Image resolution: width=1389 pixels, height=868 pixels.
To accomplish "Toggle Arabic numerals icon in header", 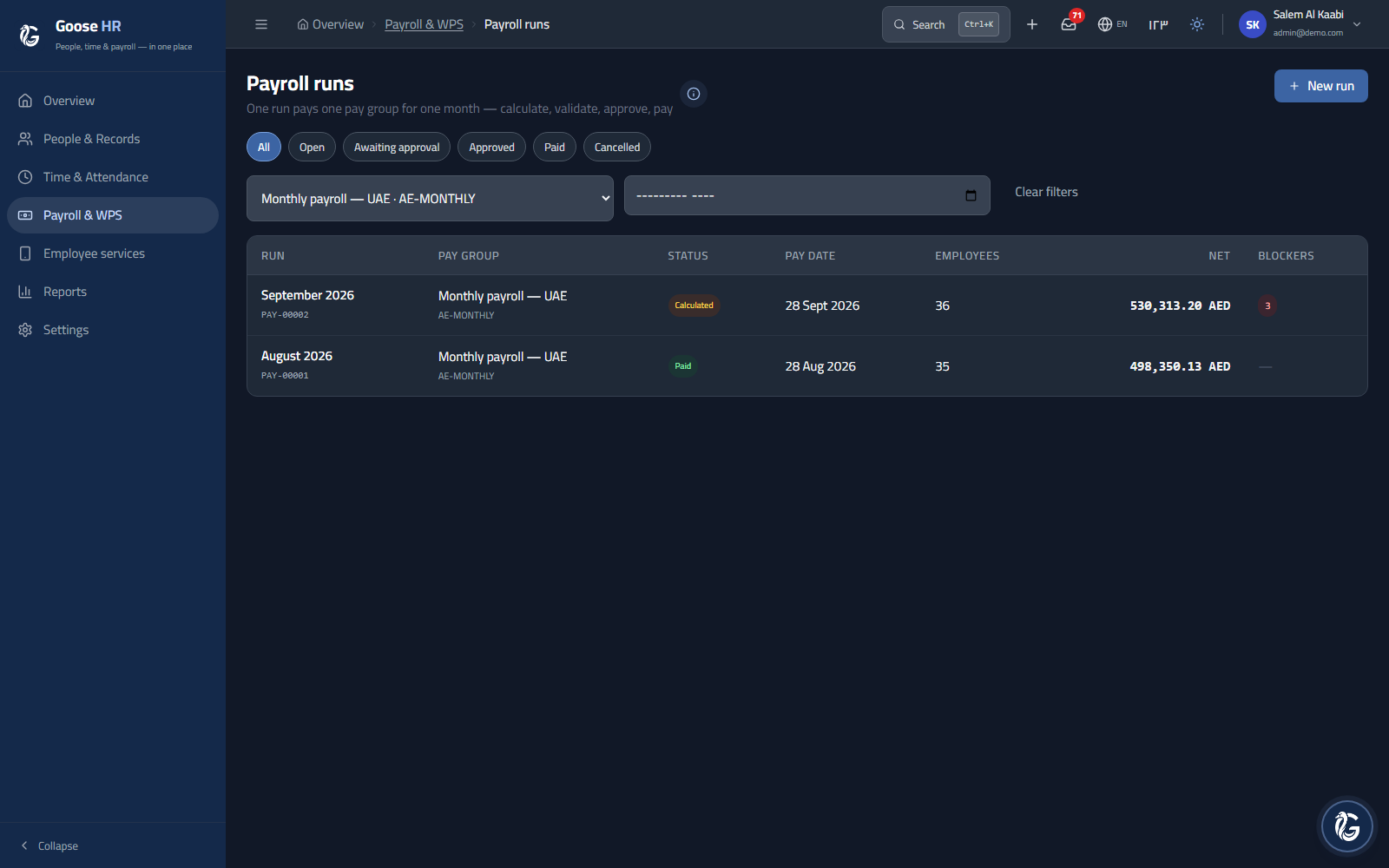I will [x=1158, y=24].
